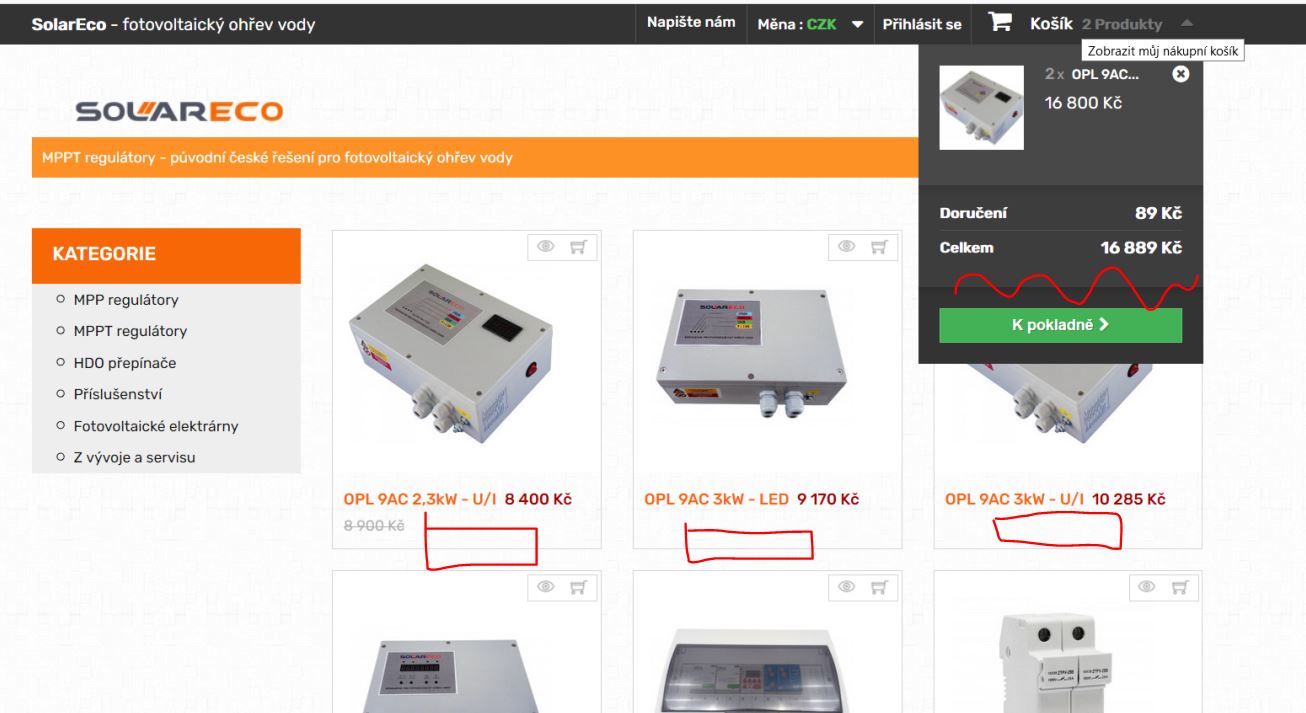Add OPL 9AC 2,3kW - U/I to cart icon
This screenshot has width=1306, height=713.
pos(578,247)
